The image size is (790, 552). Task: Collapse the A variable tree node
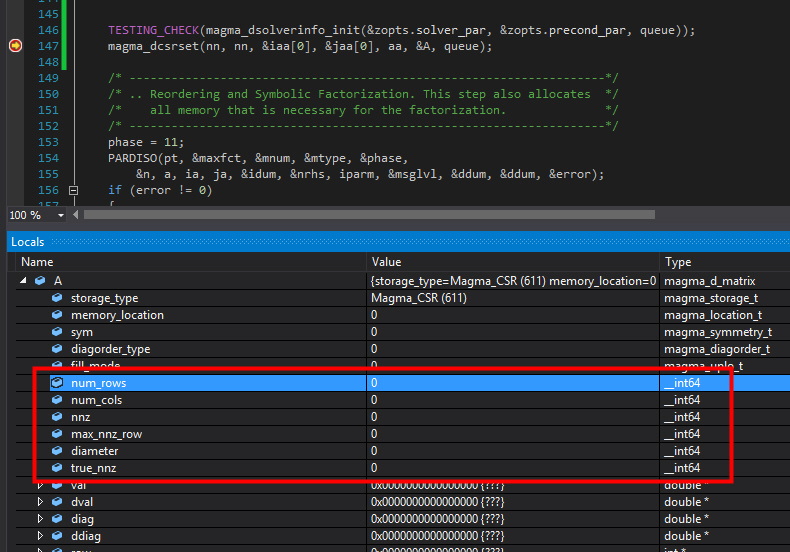pyautogui.click(x=24, y=281)
